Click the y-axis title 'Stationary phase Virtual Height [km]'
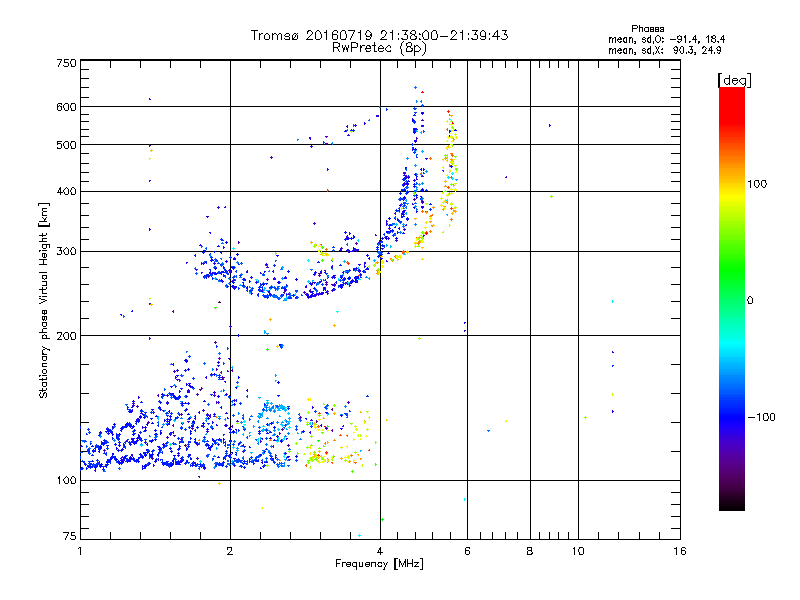Viewport: 800px width, 600px height. [x=43, y=300]
